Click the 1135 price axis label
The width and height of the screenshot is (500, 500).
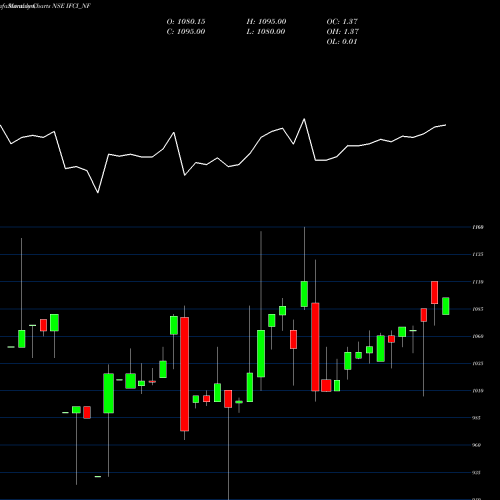[478, 255]
